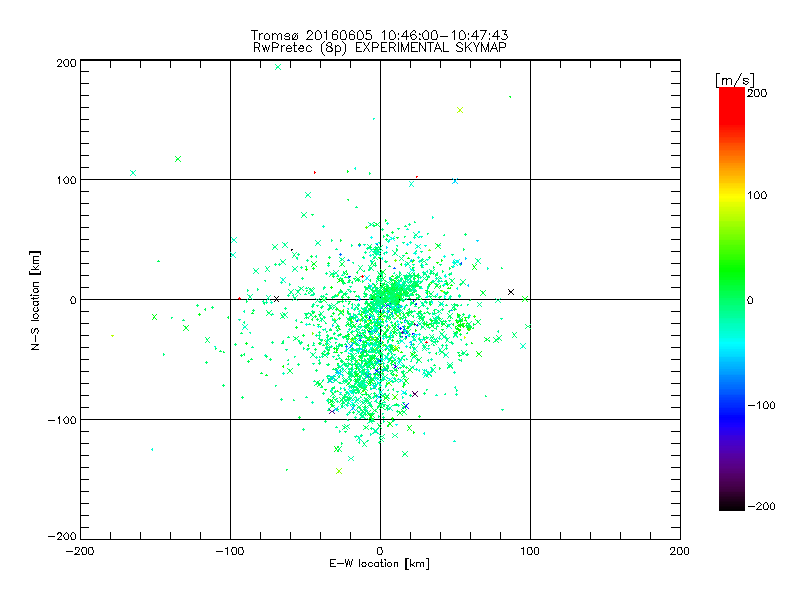Screen dimensions: 800x600
Task: Click the 100 tick label on the y-axis
Action: point(66,180)
